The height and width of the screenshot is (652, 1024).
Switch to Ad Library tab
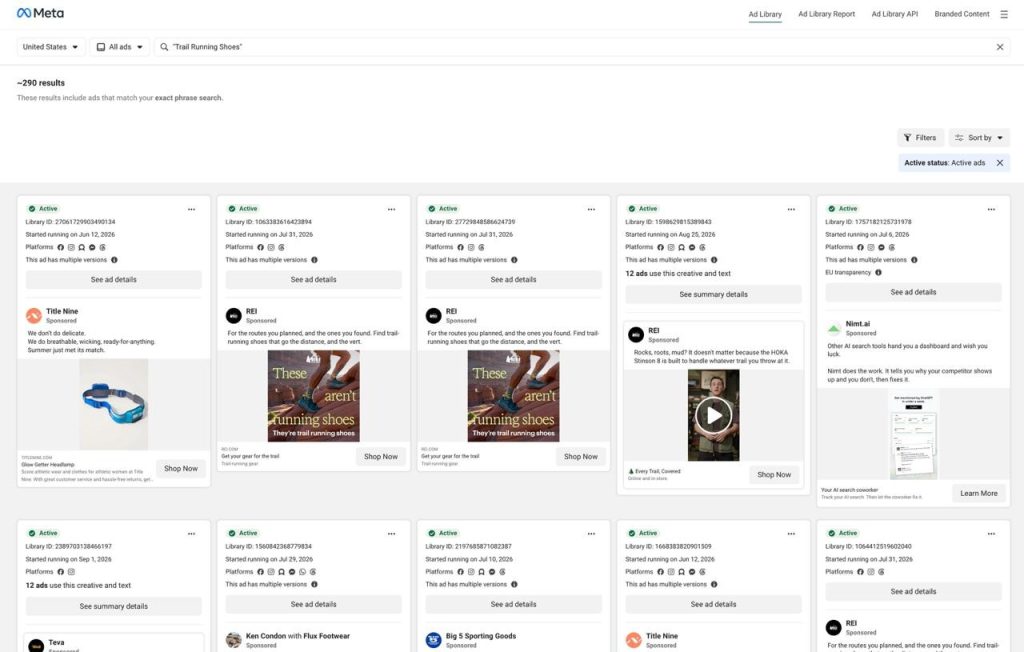(765, 14)
